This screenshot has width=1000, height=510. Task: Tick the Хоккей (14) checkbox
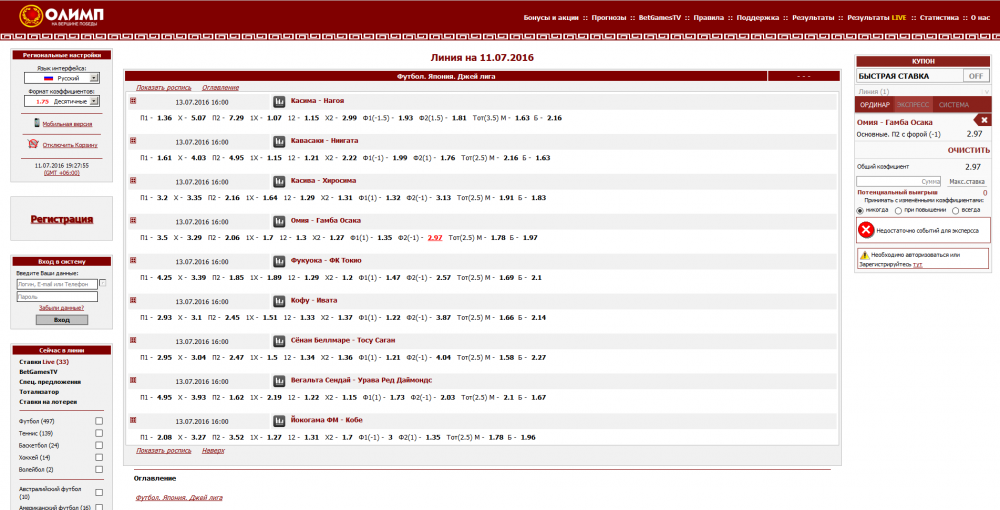click(99, 457)
